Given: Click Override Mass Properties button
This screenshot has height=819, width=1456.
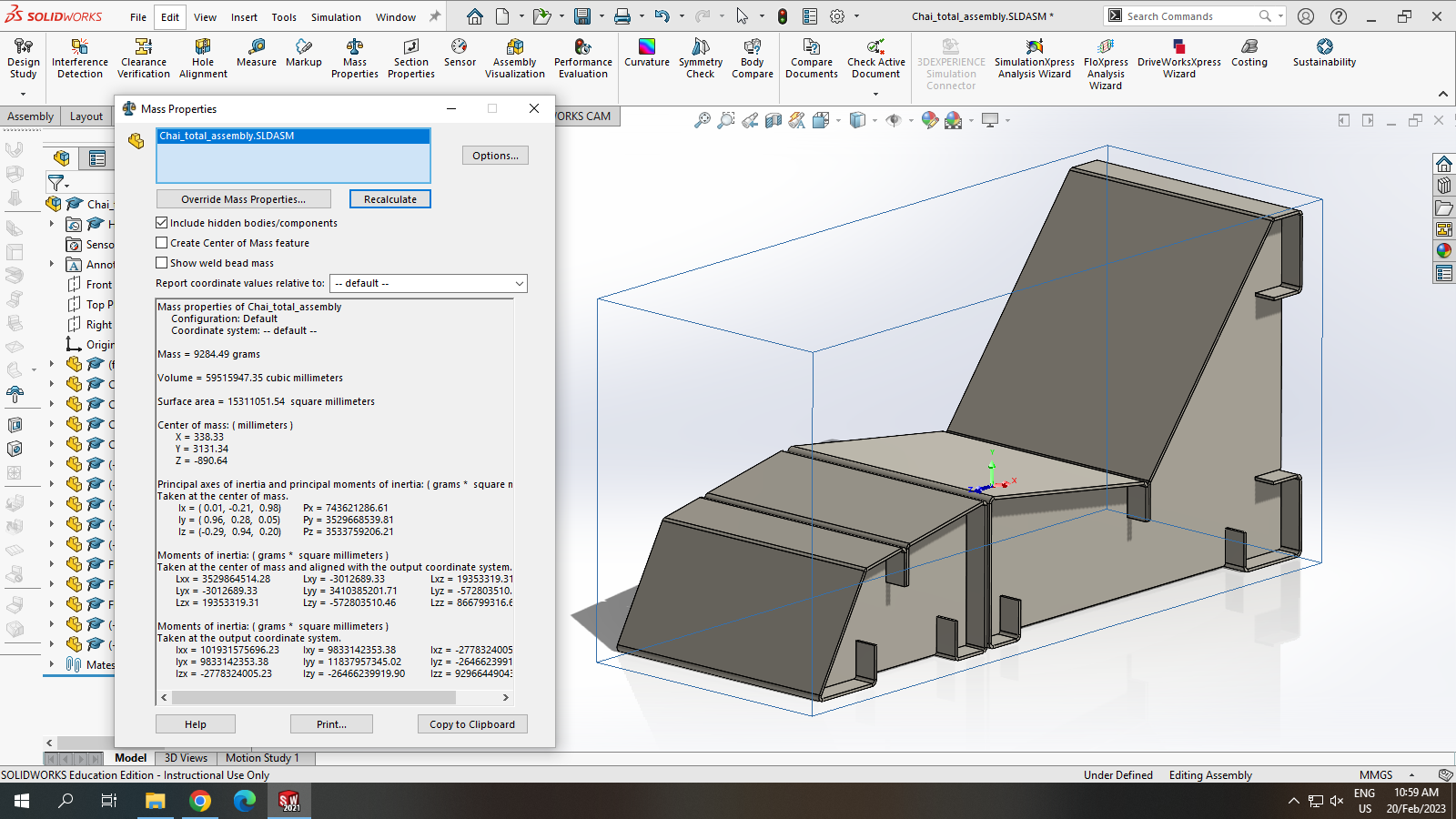Looking at the screenshot, I should pyautogui.click(x=243, y=199).
